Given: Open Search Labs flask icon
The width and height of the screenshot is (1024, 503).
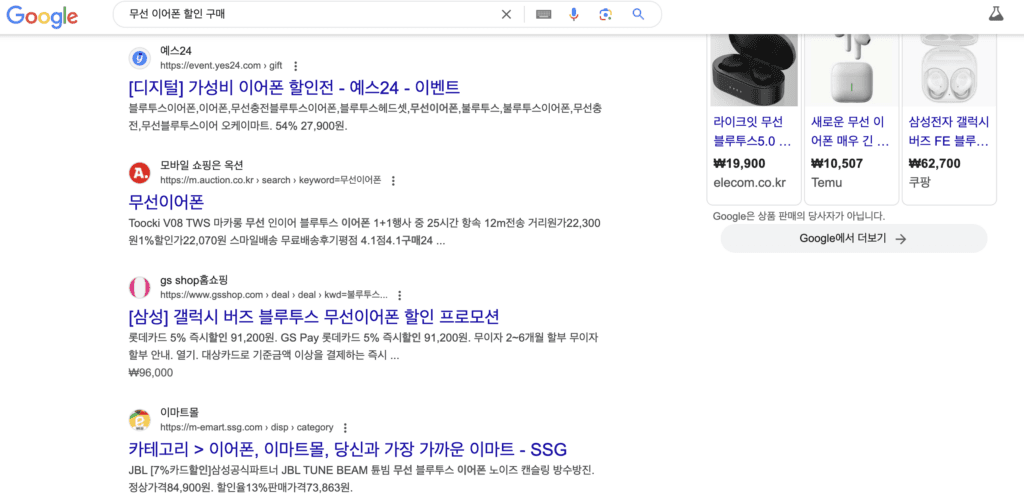Looking at the screenshot, I should pos(995,14).
